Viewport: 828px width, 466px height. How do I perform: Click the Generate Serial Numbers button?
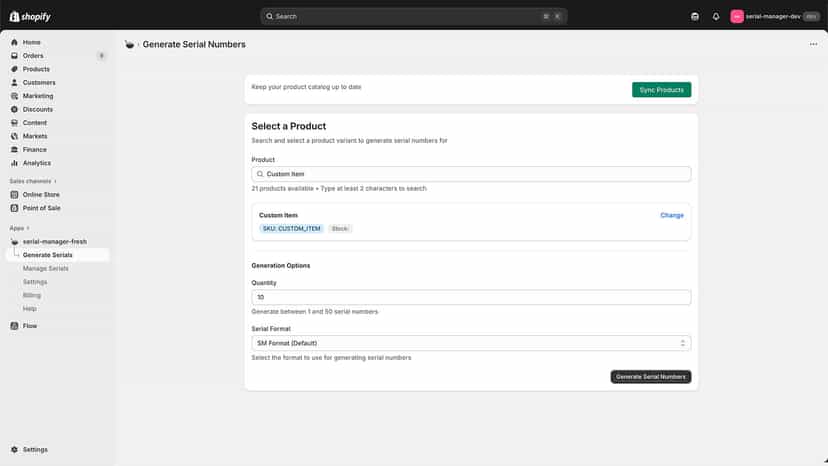click(651, 377)
